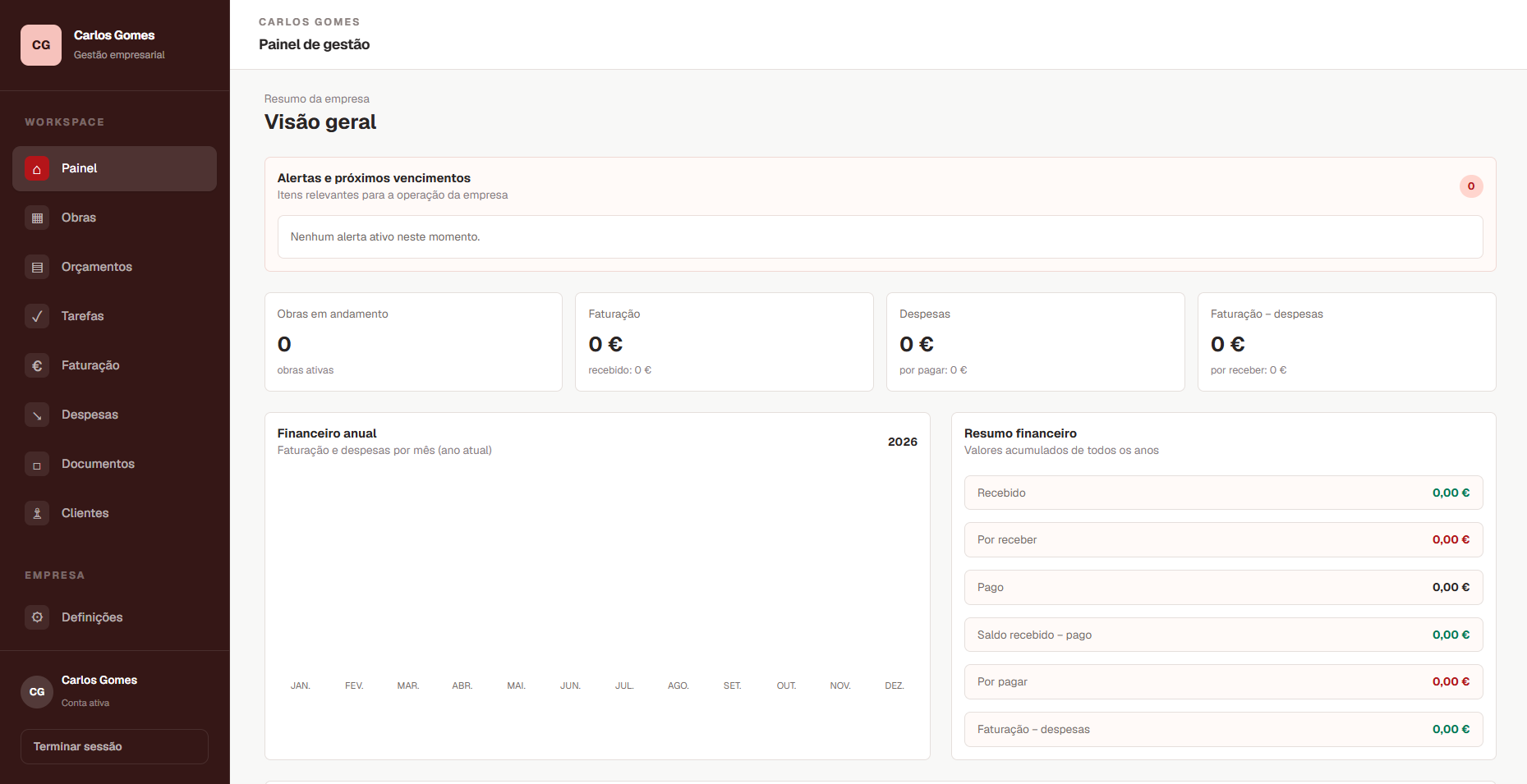
Task: Click the alerts counter badge showing 0
Action: pyautogui.click(x=1471, y=186)
